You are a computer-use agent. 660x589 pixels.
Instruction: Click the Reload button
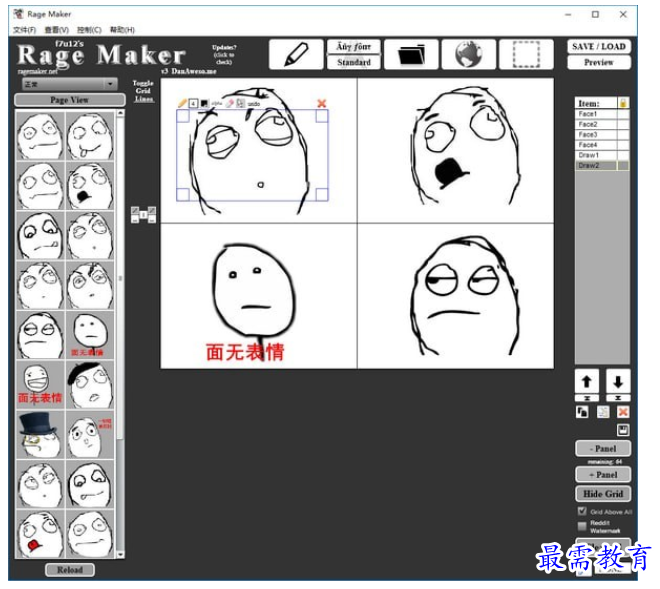(x=70, y=570)
